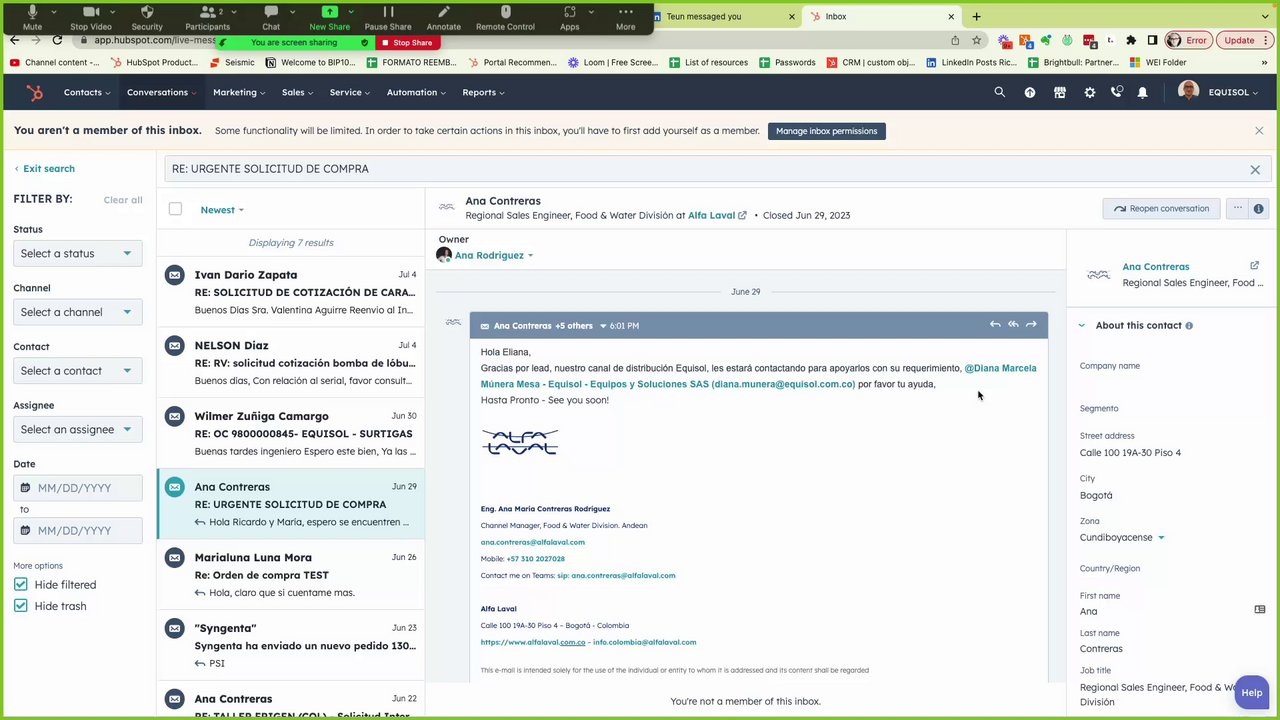Open the conversation more options ellipsis
This screenshot has width=1280, height=720.
point(1237,208)
